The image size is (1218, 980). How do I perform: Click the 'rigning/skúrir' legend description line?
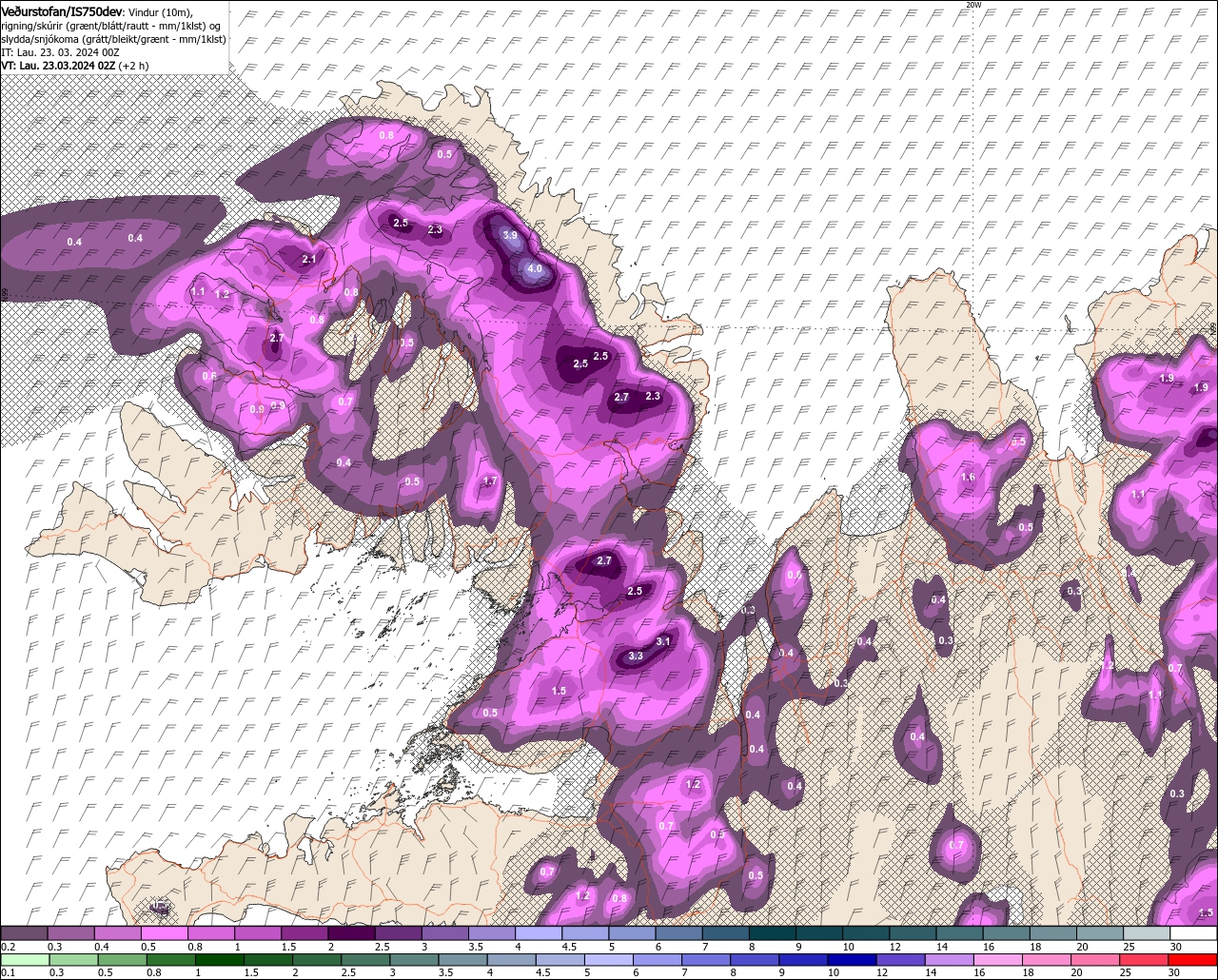click(111, 26)
